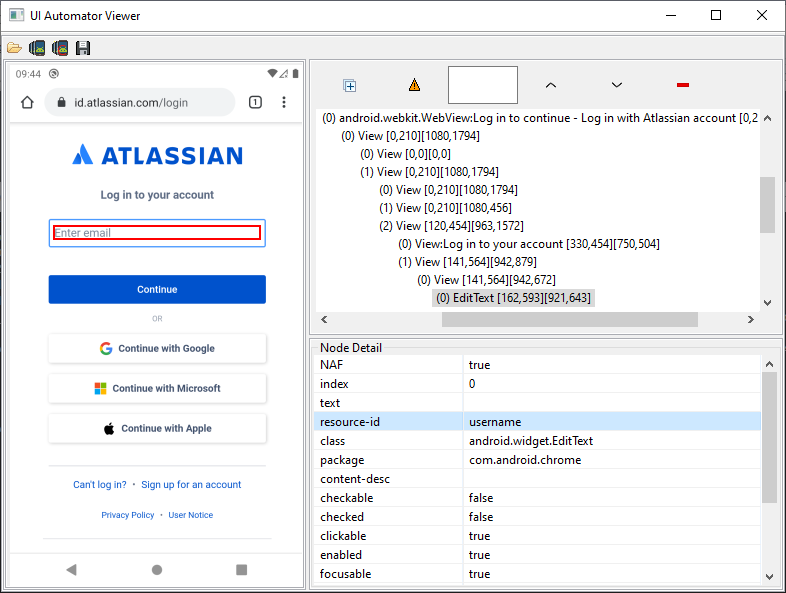Image resolution: width=786 pixels, height=593 pixels.
Task: Click Continue with Microsoft
Action: click(x=157, y=388)
